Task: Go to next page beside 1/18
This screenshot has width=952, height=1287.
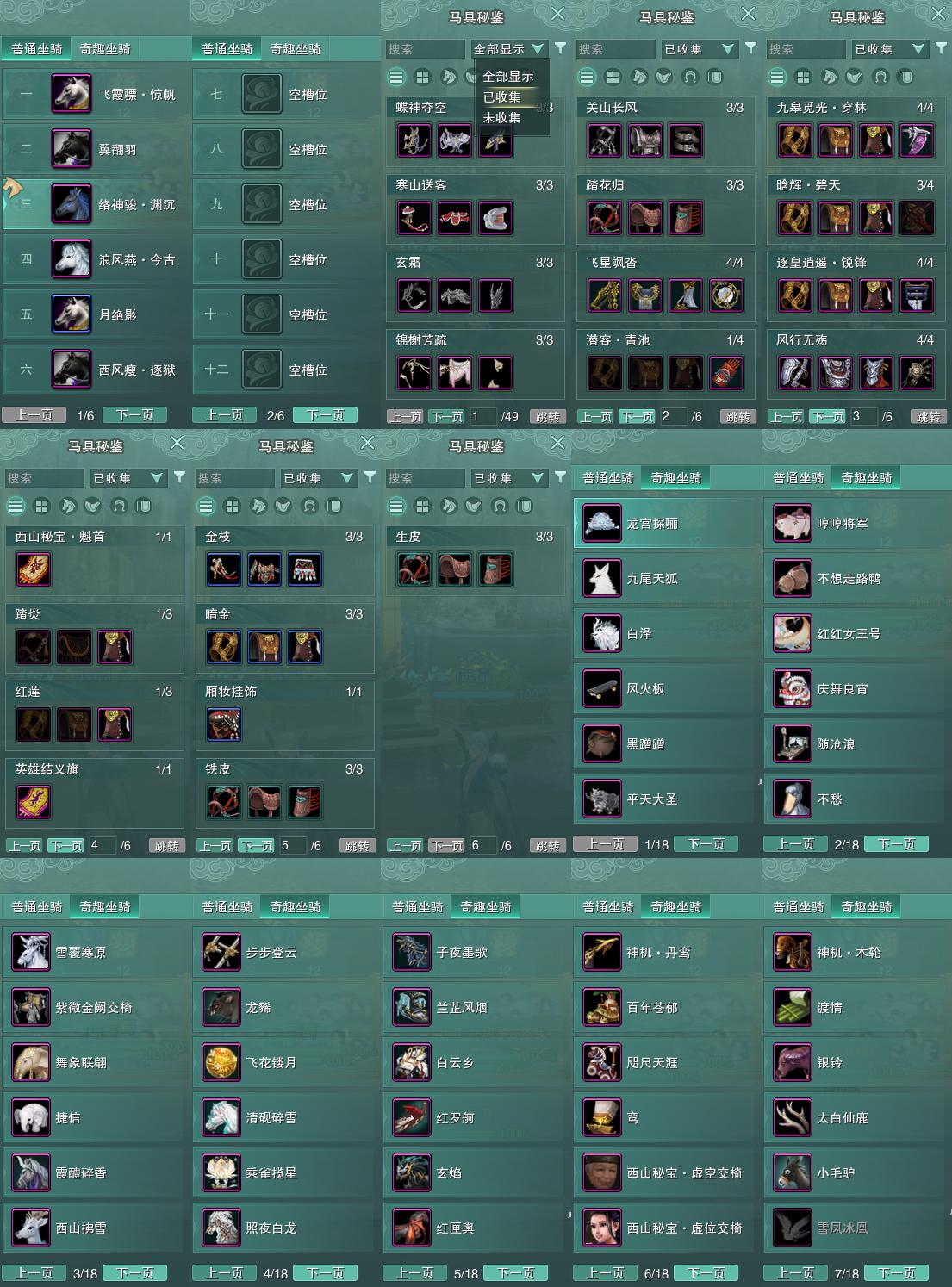Action: coord(706,844)
